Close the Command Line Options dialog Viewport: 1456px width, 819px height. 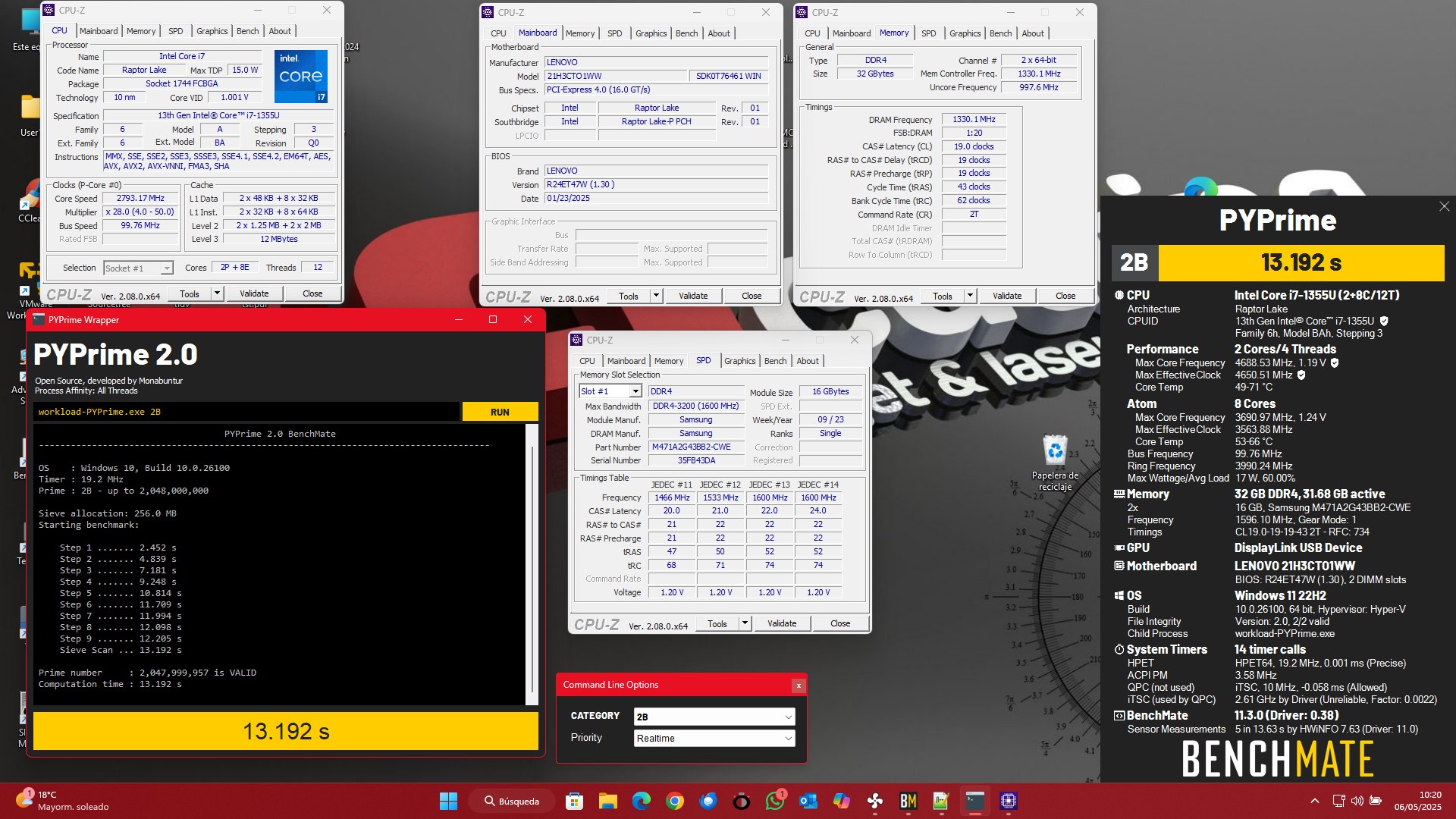(798, 686)
